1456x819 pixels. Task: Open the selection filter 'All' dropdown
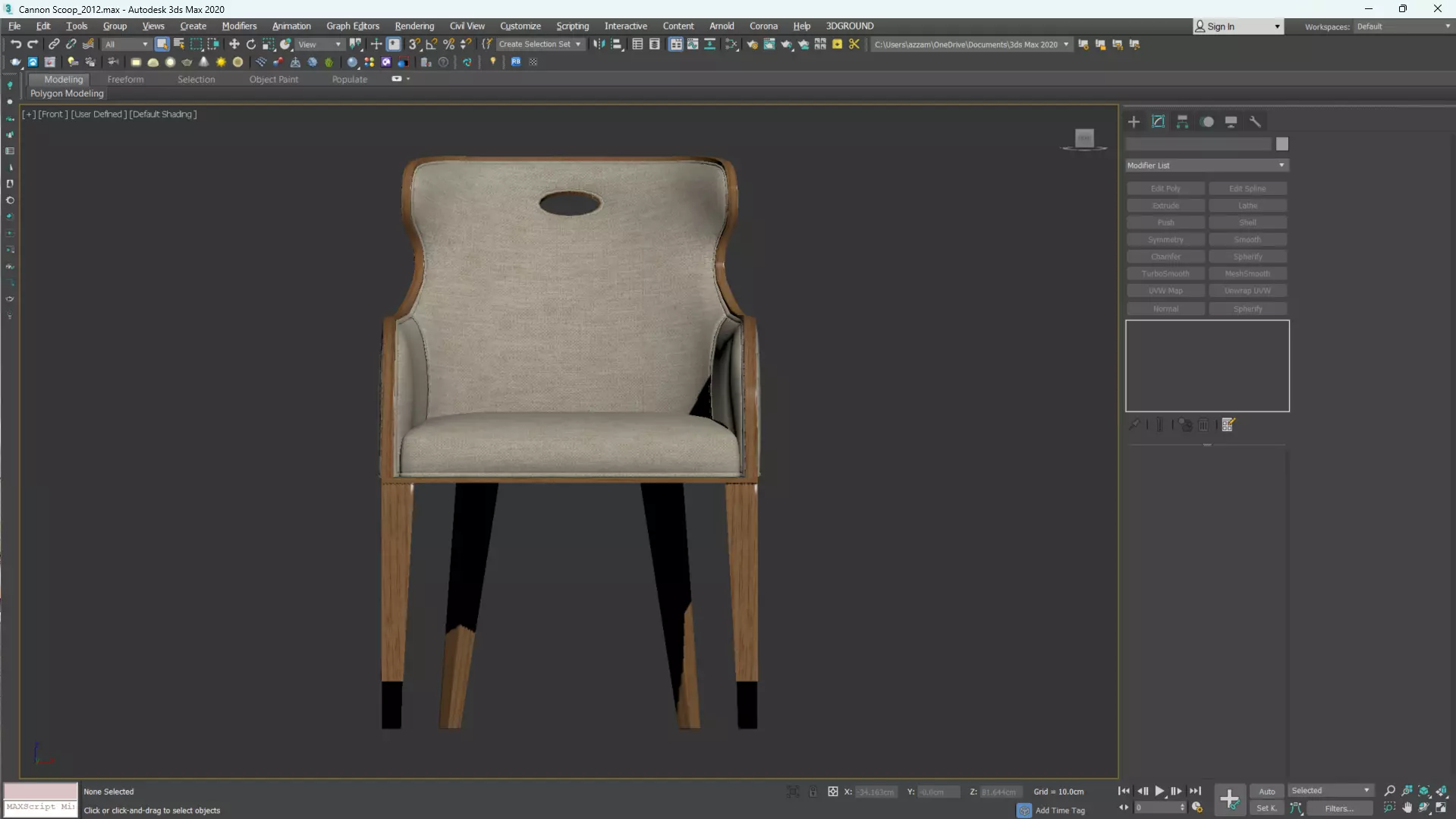(x=126, y=44)
